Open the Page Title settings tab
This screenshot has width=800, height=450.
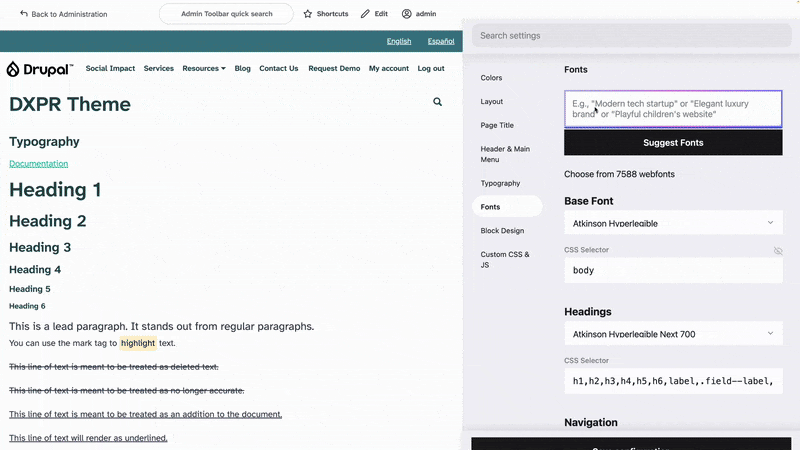click(497, 125)
